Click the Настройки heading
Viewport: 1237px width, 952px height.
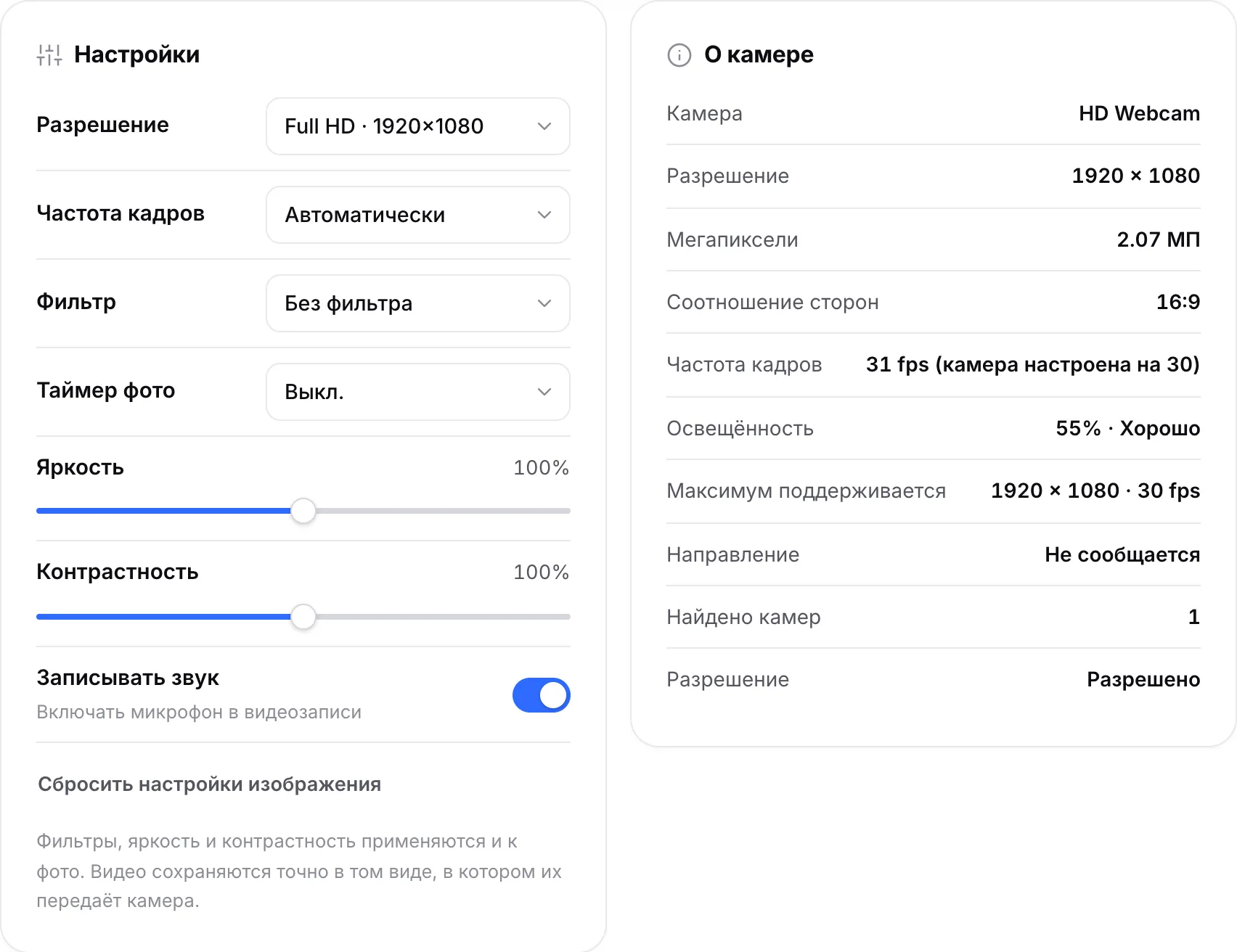[x=136, y=54]
